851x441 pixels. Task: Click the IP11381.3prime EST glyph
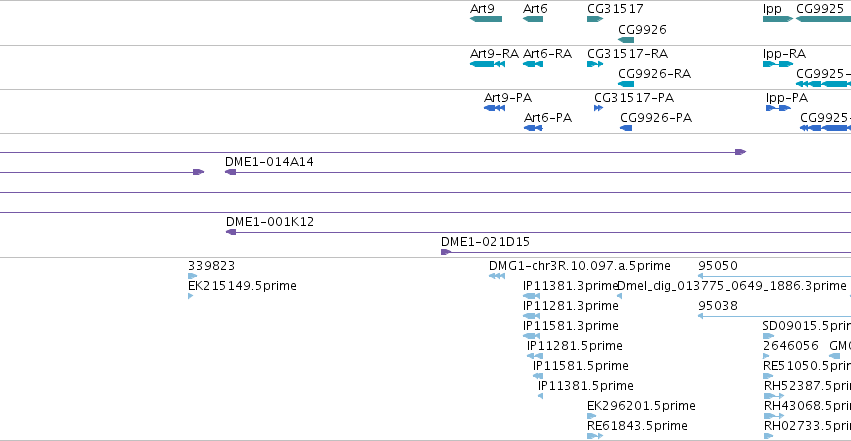pyautogui.click(x=531, y=296)
